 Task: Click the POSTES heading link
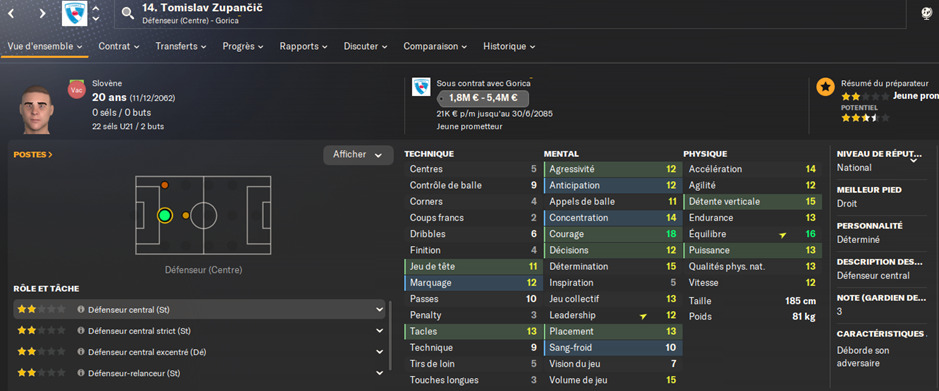click(x=33, y=154)
